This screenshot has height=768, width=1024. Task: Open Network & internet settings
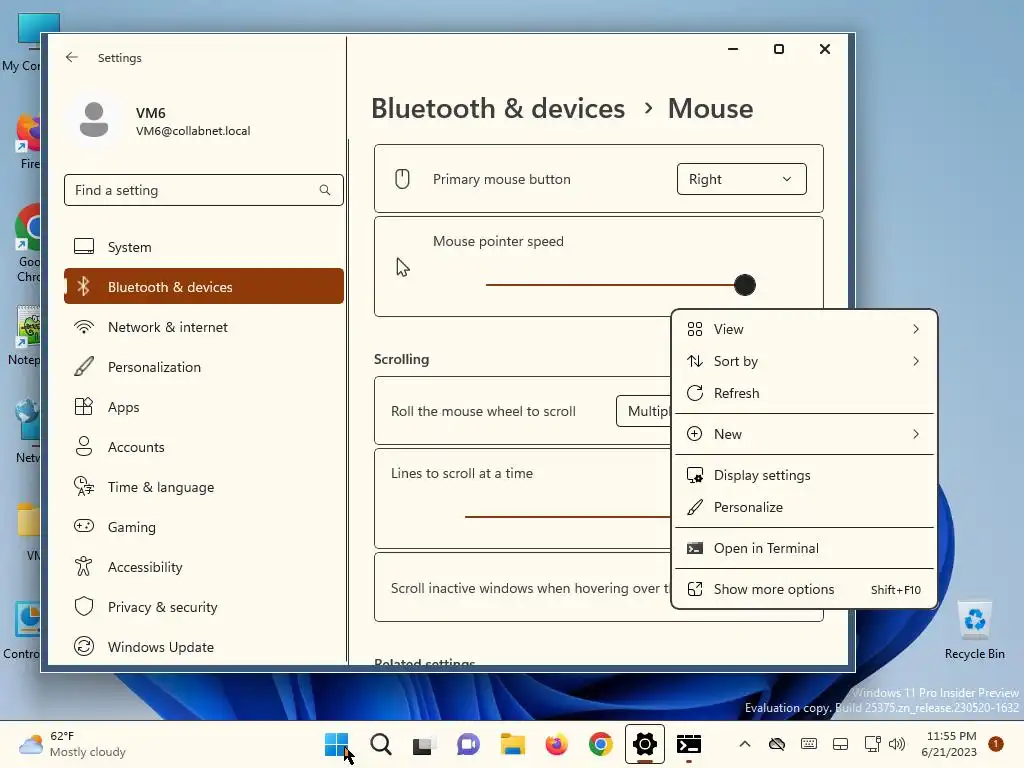pos(204,327)
